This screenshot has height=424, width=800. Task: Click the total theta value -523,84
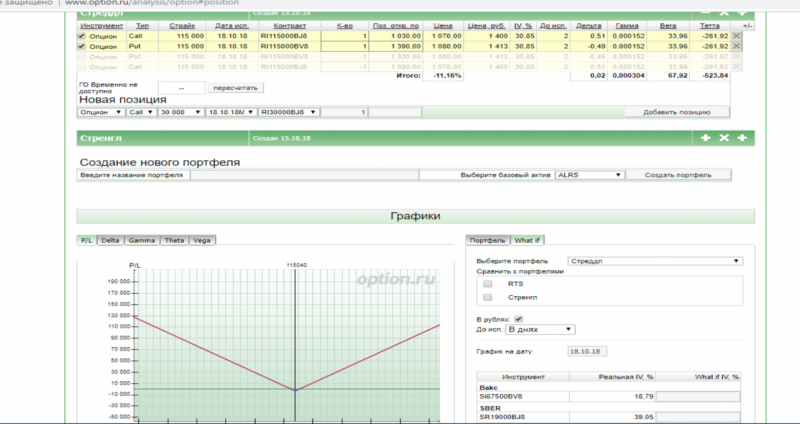tap(714, 76)
